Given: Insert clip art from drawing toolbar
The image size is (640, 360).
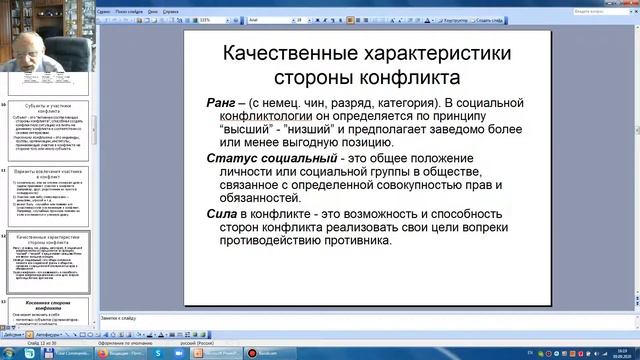Looking at the screenshot, I should click(121, 335).
